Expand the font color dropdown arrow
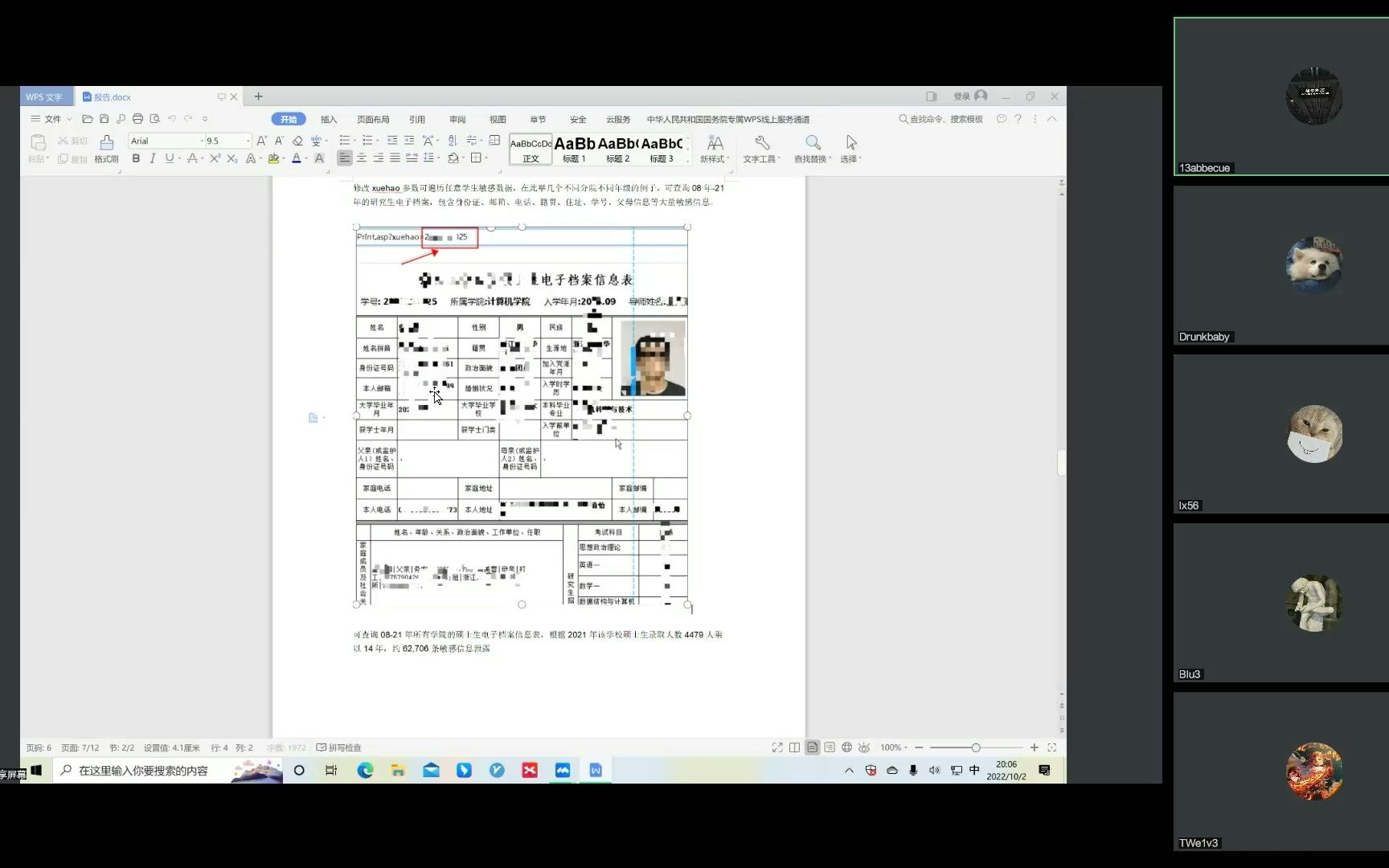 pos(306,159)
